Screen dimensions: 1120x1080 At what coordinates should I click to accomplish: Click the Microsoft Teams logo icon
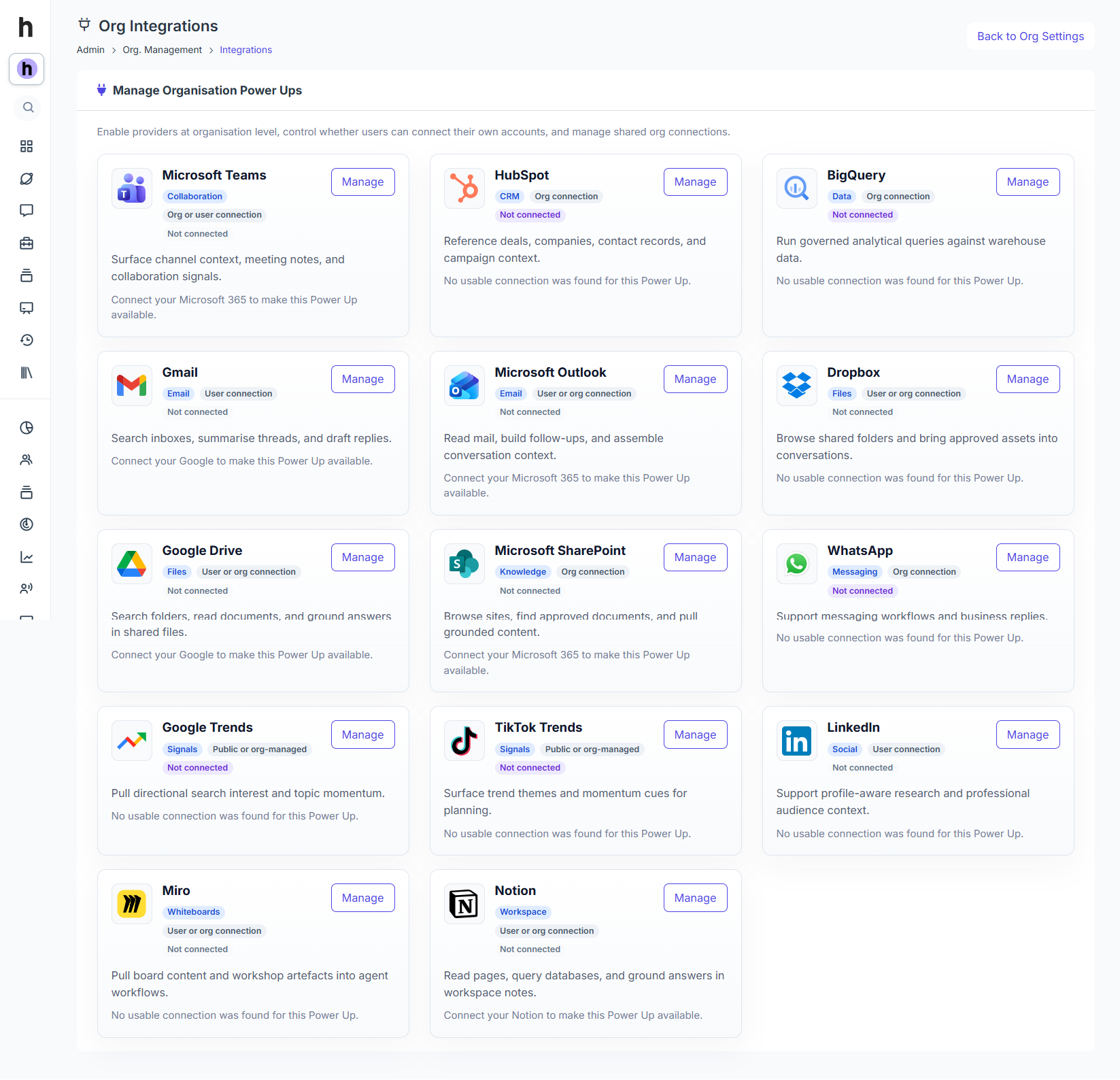click(x=132, y=188)
